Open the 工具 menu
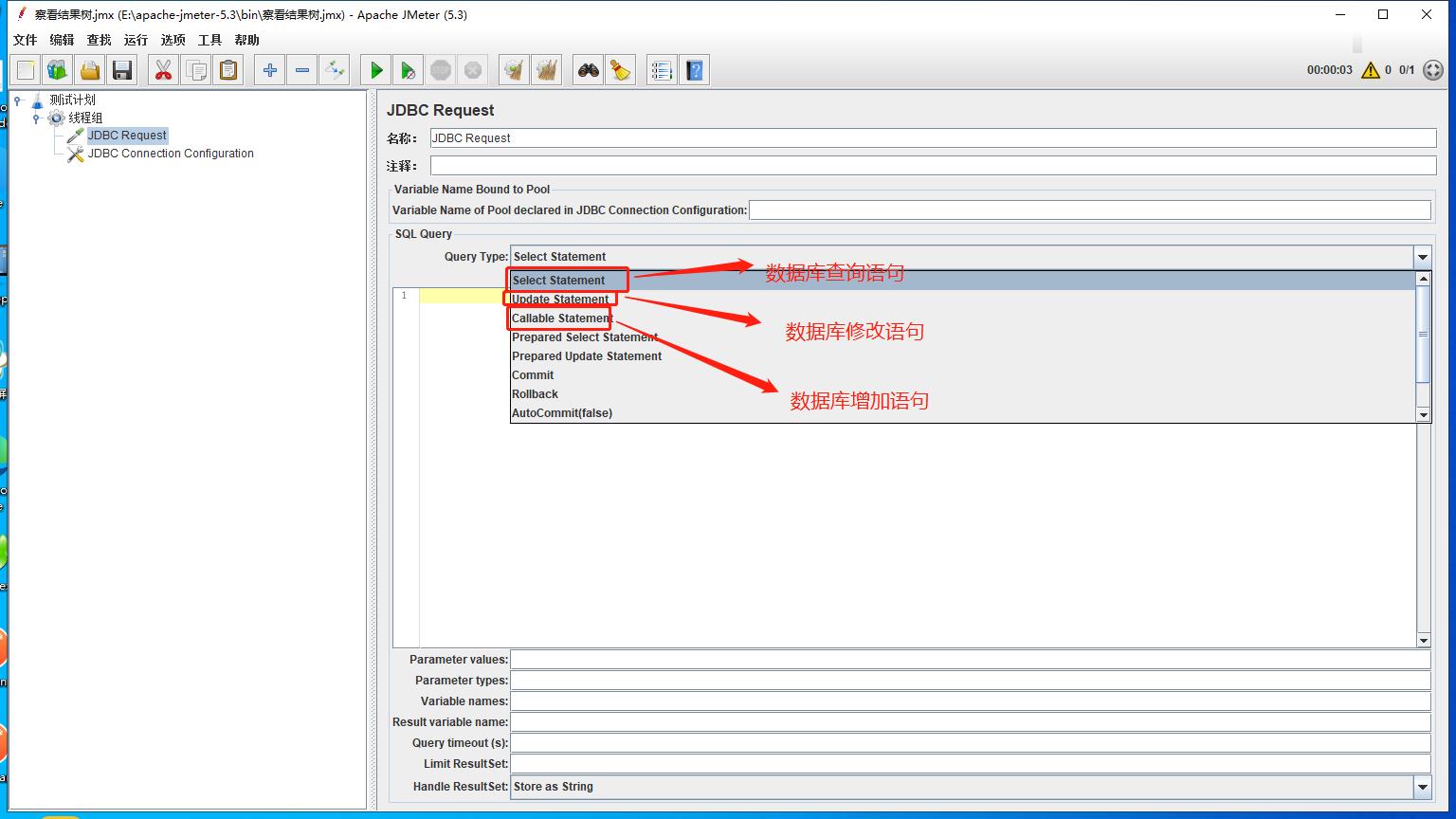This screenshot has width=1456, height=819. pos(209,40)
